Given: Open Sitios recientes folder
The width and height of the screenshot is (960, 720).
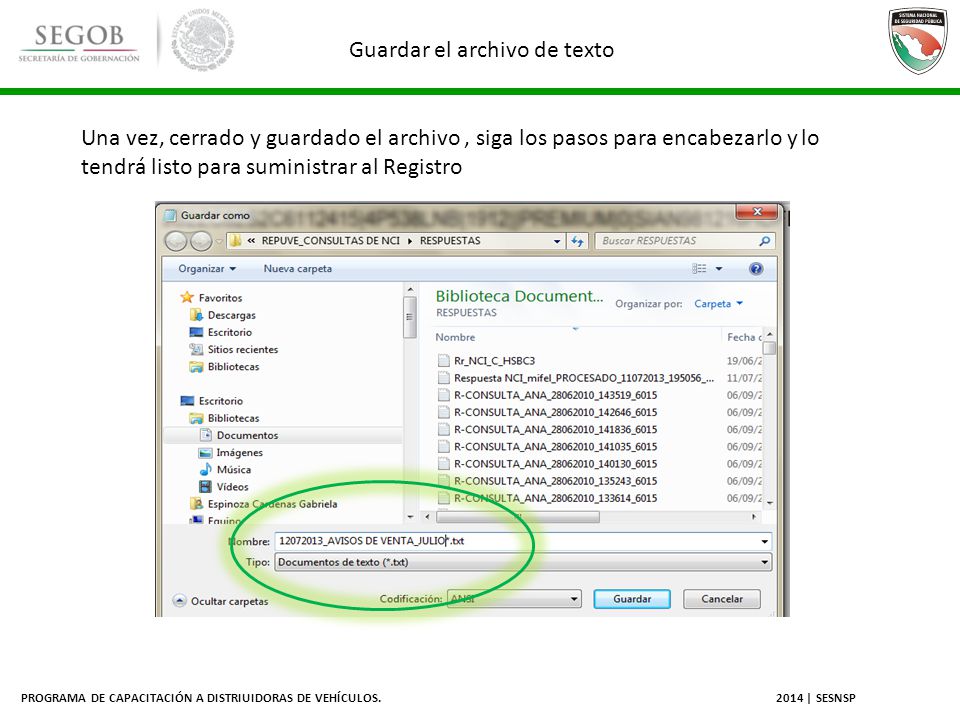Looking at the screenshot, I should [234, 349].
